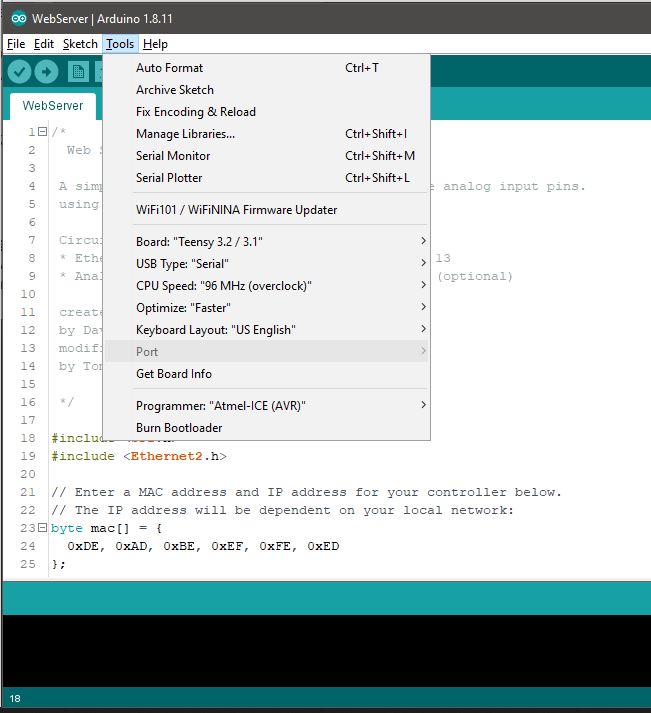Image resolution: width=651 pixels, height=713 pixels.
Task: Click inside the black console output area
Action: 326,651
